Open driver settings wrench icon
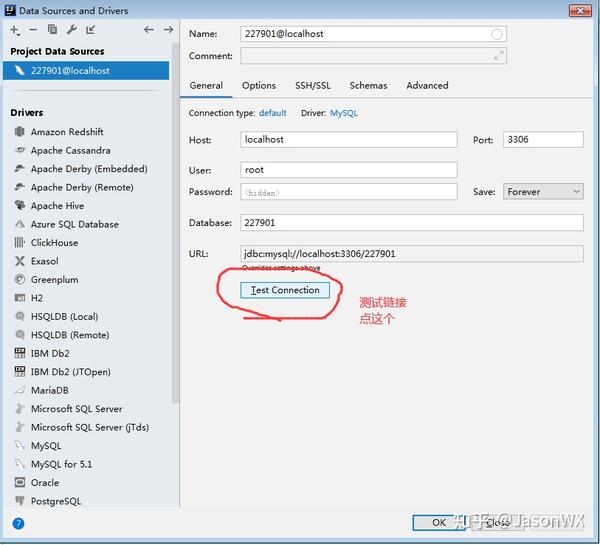The width and height of the screenshot is (600, 545). (x=72, y=29)
